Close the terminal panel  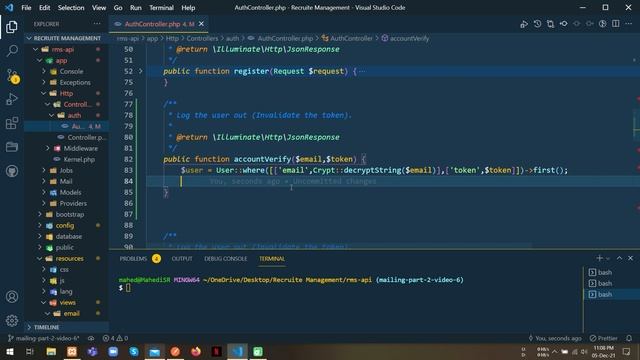pos(630,258)
